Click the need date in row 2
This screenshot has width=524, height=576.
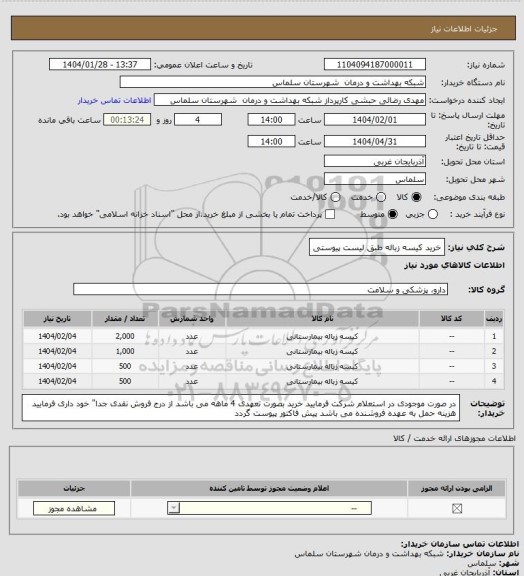(x=57, y=351)
